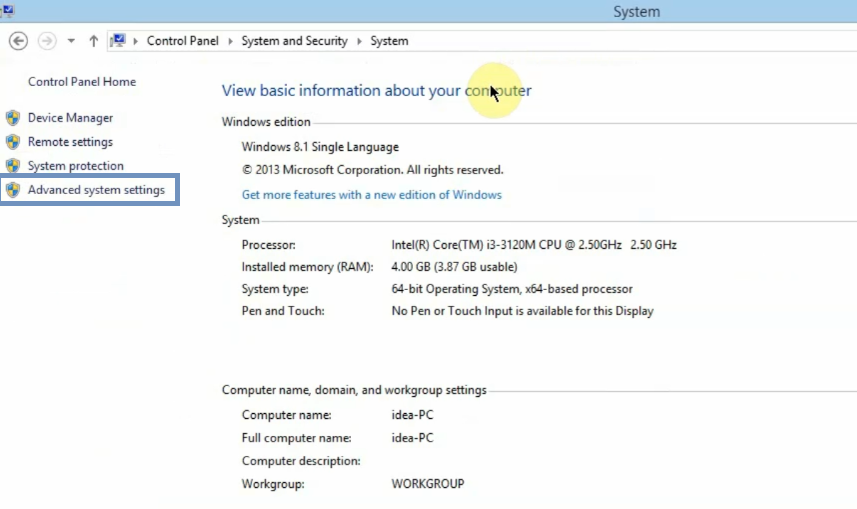857x509 pixels.
Task: Expand the chevron before Control Panel breadcrumb
Action: 135,41
